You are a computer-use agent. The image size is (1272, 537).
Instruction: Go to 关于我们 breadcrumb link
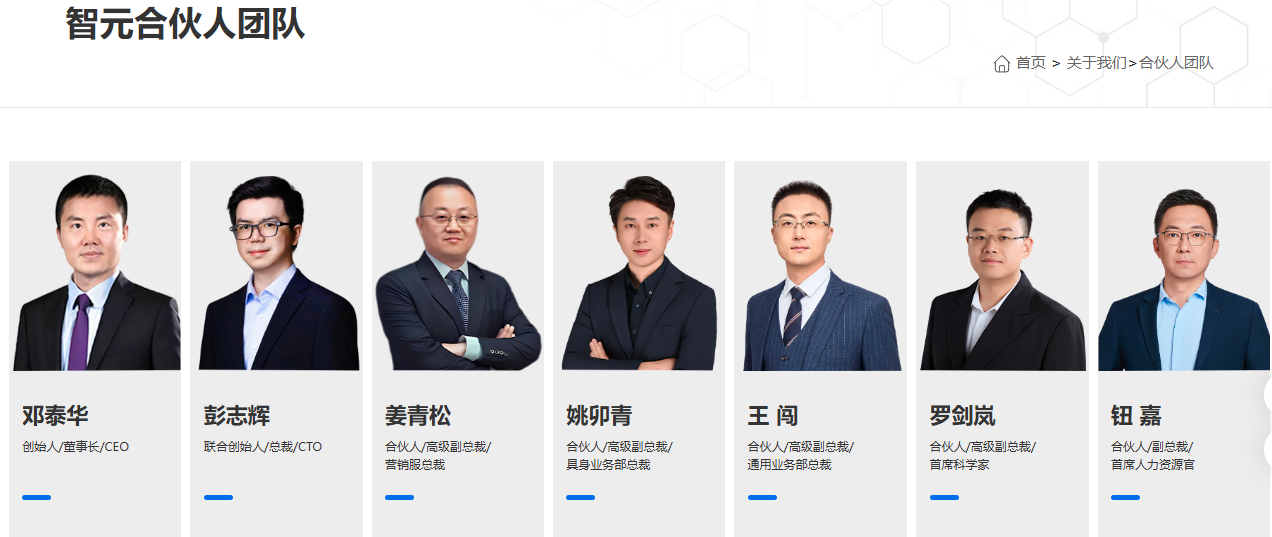tap(1096, 63)
